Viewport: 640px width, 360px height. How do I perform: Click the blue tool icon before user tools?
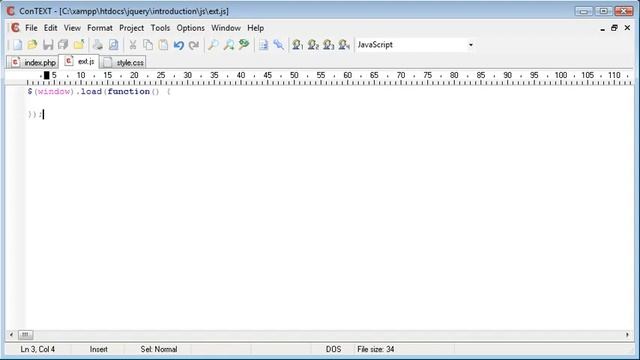[x=278, y=44]
